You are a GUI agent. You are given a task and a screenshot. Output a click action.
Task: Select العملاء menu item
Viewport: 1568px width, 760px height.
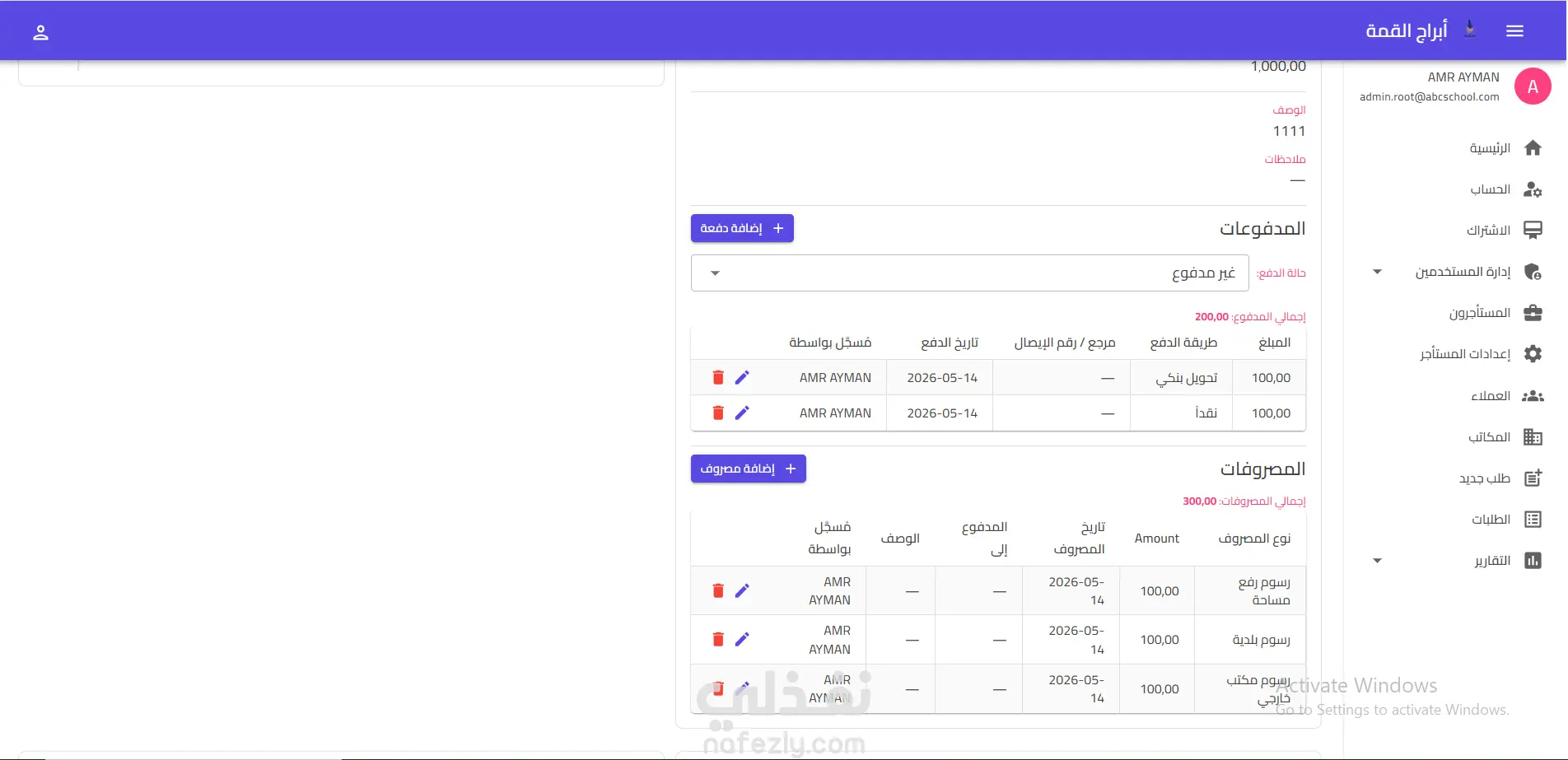pyautogui.click(x=1491, y=396)
